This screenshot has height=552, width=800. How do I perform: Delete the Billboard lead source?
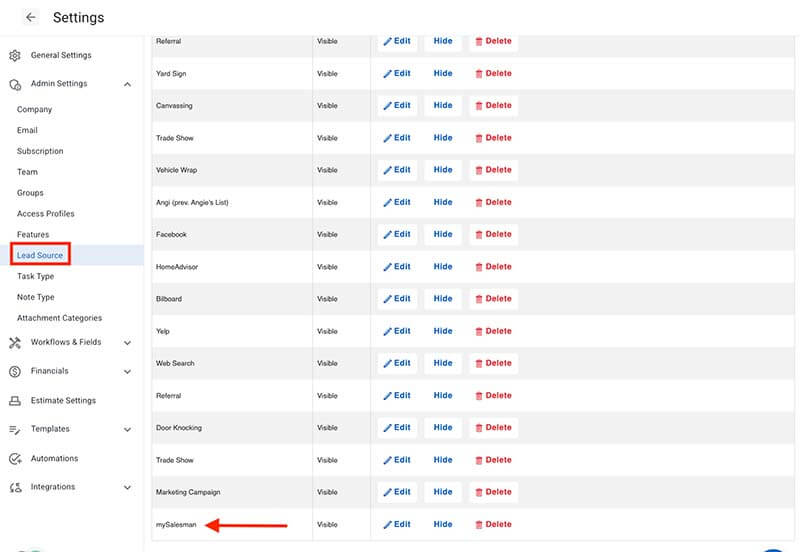point(493,298)
